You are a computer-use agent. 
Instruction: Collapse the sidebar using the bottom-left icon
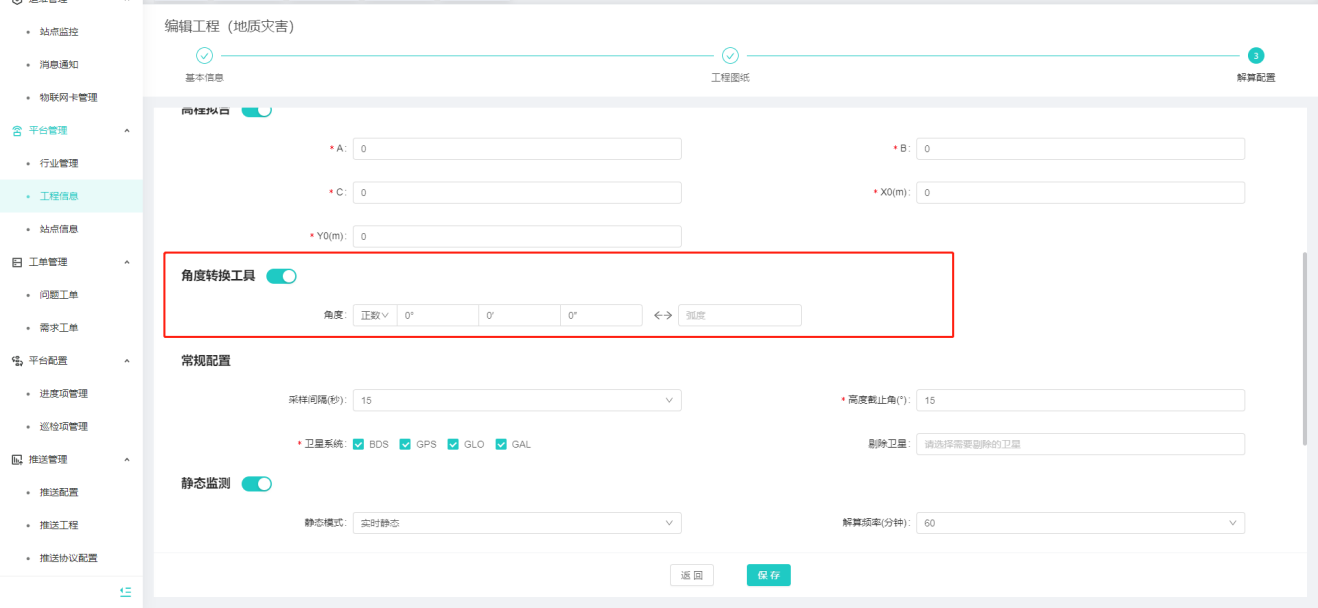coord(125,592)
